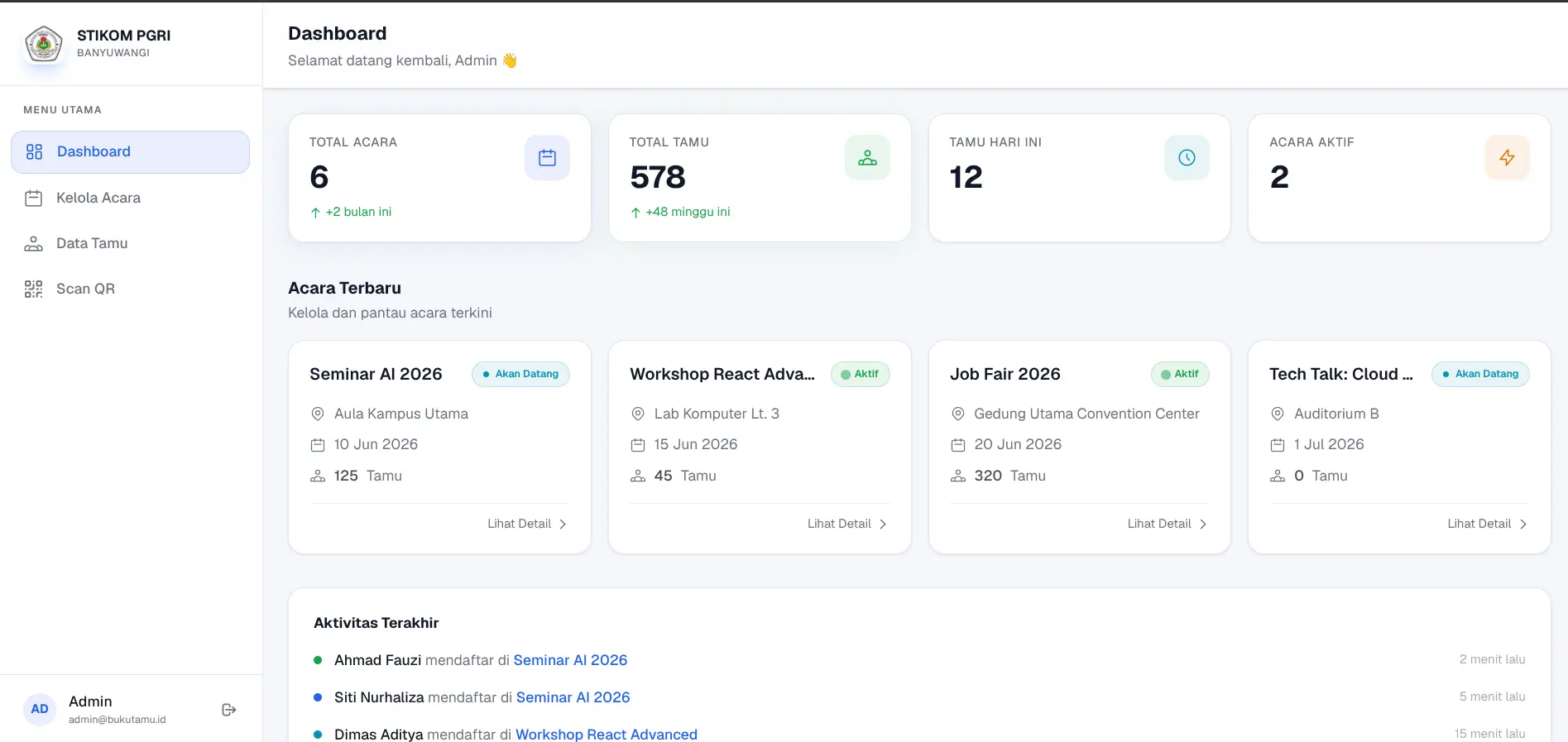Click the lightning icon in Acara Aktif card

(1507, 158)
